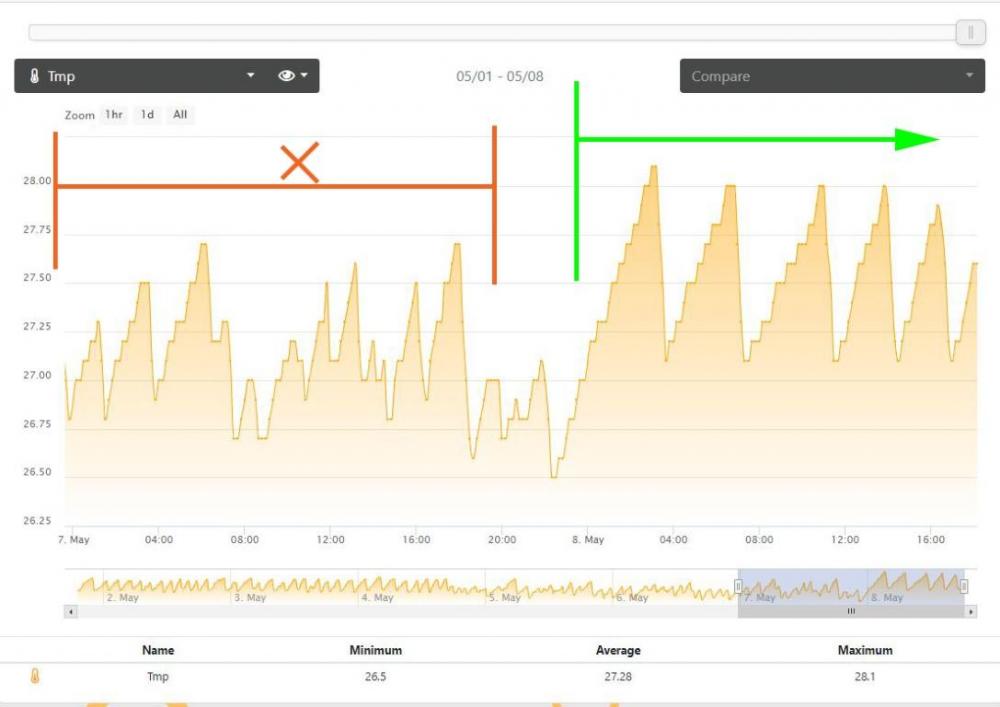Click the top slider handle
The height and width of the screenshot is (707, 1000).
pyautogui.click(x=971, y=32)
